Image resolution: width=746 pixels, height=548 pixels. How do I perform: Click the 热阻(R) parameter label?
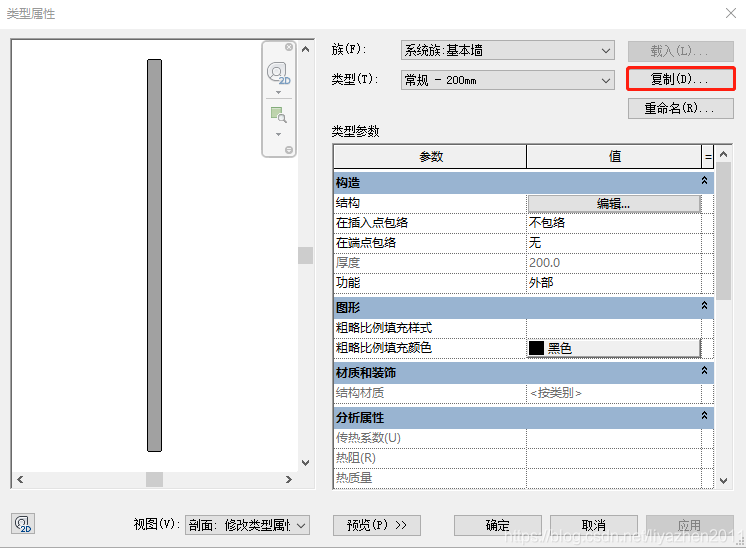pos(355,458)
